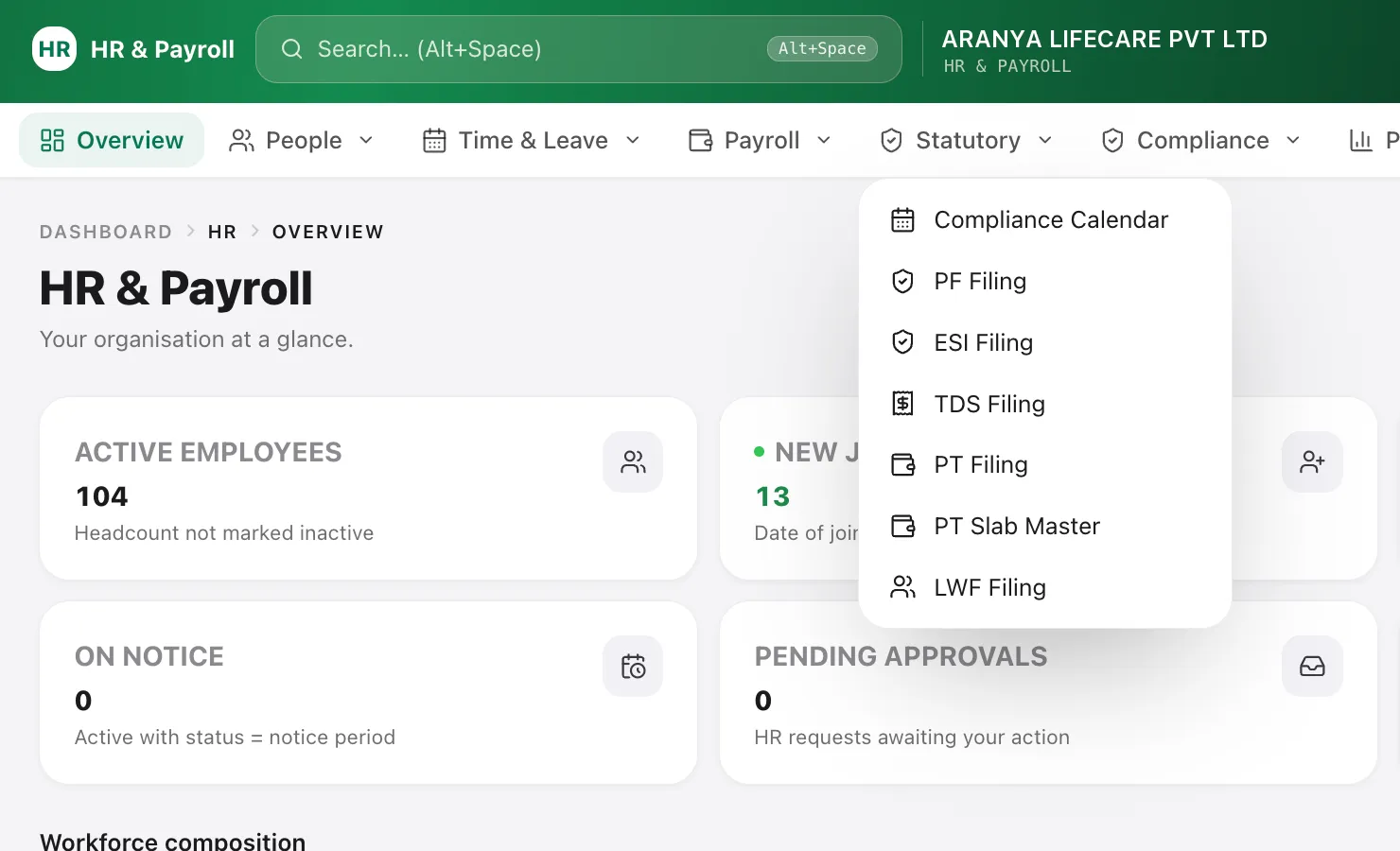Choose PT Filing

pos(1044,464)
